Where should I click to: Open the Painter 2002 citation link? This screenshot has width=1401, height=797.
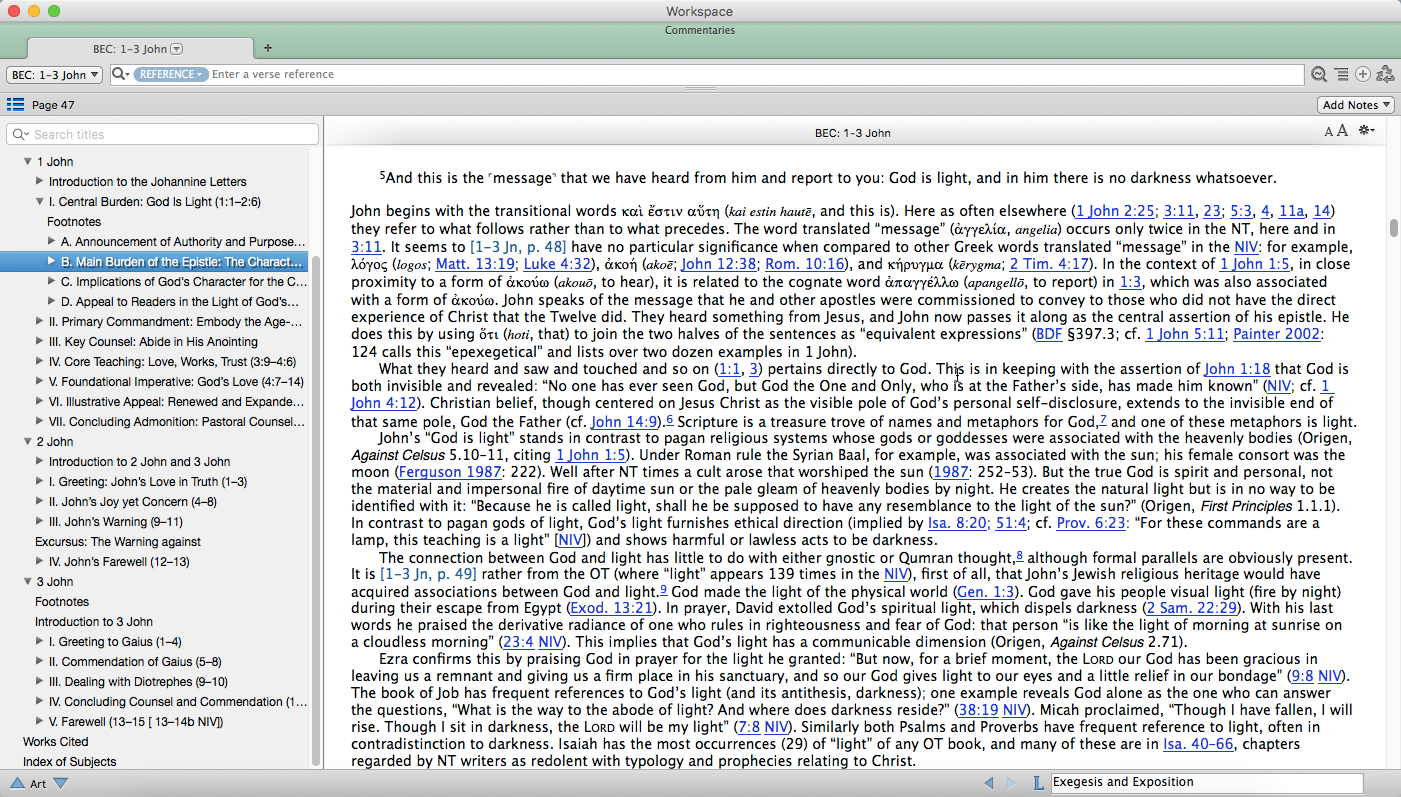coord(1277,334)
